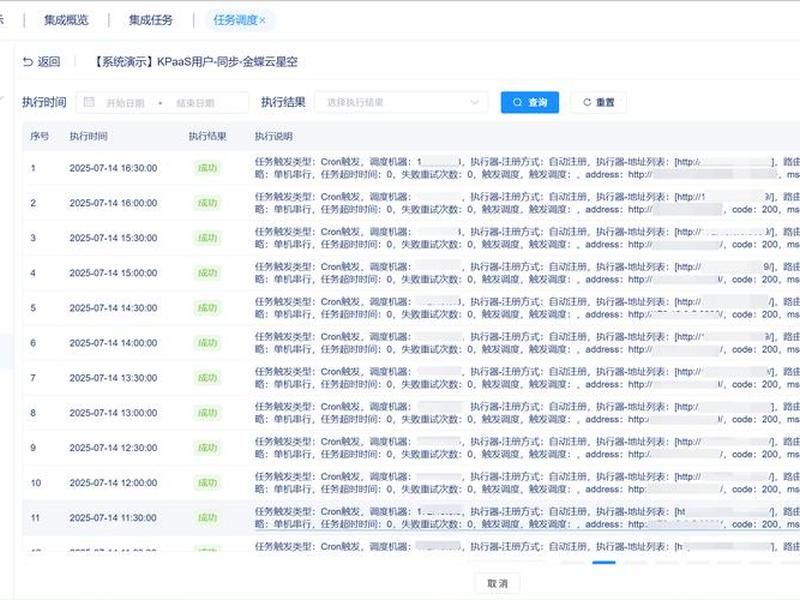Viewport: 800px width, 600px height.
Task: Click the execution description of row 10
Action: 527,483
